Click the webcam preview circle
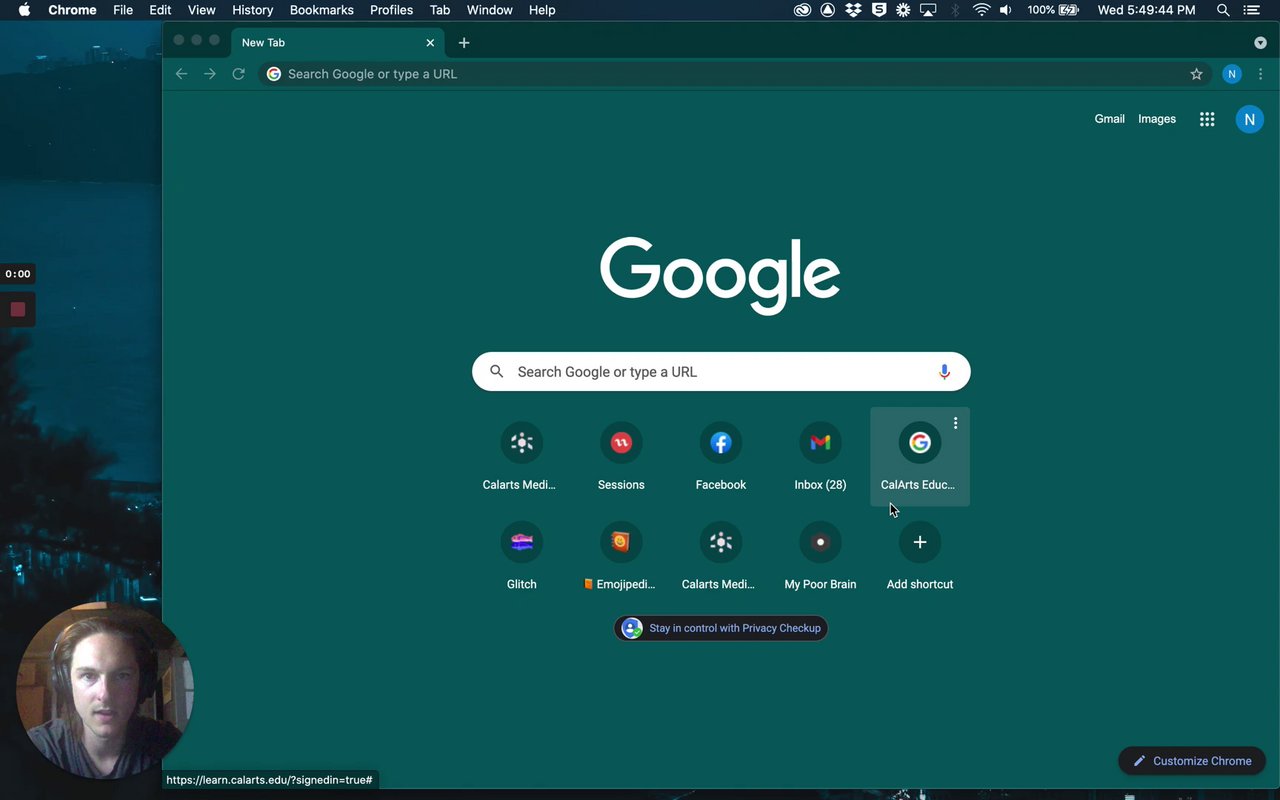1280x800 pixels. click(x=104, y=690)
